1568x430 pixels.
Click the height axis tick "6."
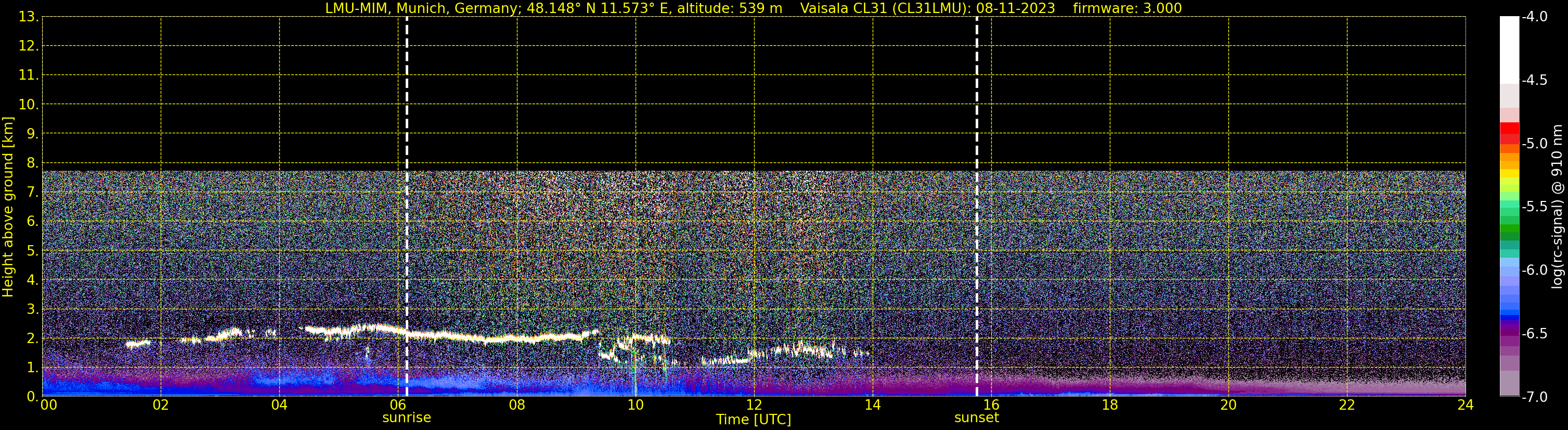coord(33,221)
